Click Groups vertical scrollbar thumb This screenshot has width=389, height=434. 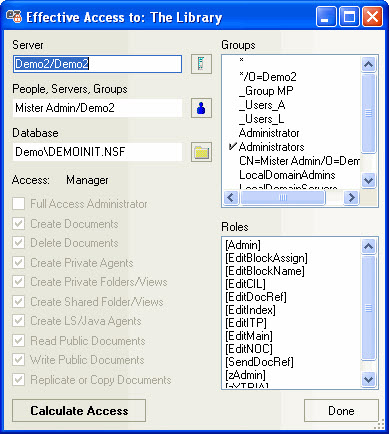[368, 113]
